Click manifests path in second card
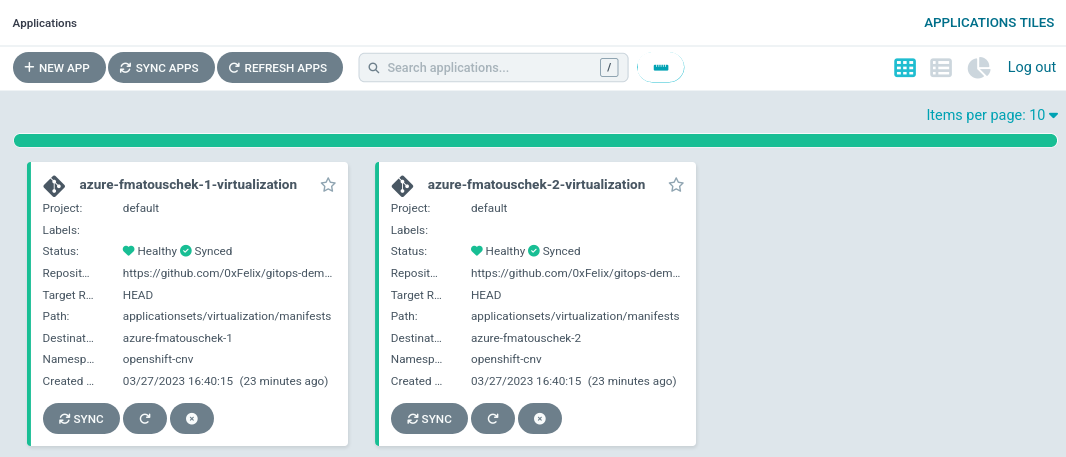This screenshot has width=1066, height=457. click(x=574, y=316)
